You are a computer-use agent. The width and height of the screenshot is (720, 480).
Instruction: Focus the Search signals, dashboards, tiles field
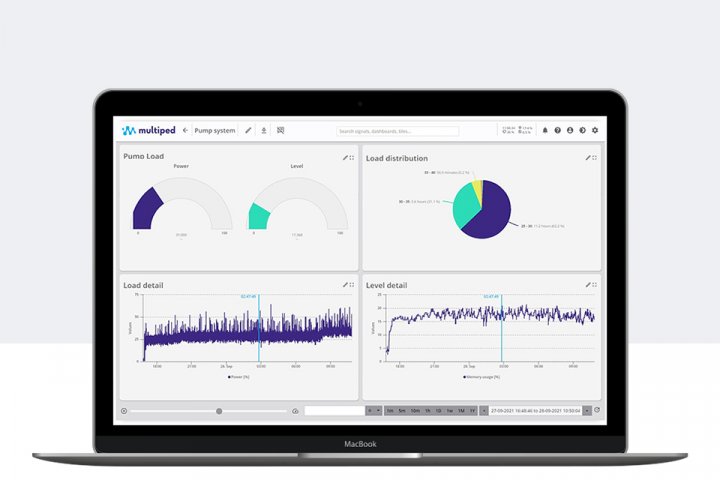point(398,131)
